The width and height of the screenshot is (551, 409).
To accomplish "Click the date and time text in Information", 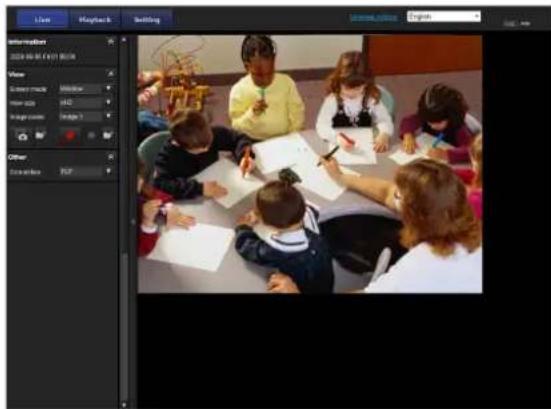I will coord(43,57).
